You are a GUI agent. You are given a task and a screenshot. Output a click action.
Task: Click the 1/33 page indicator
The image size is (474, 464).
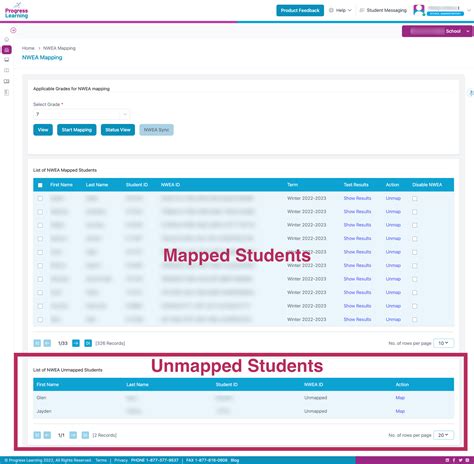coord(63,343)
